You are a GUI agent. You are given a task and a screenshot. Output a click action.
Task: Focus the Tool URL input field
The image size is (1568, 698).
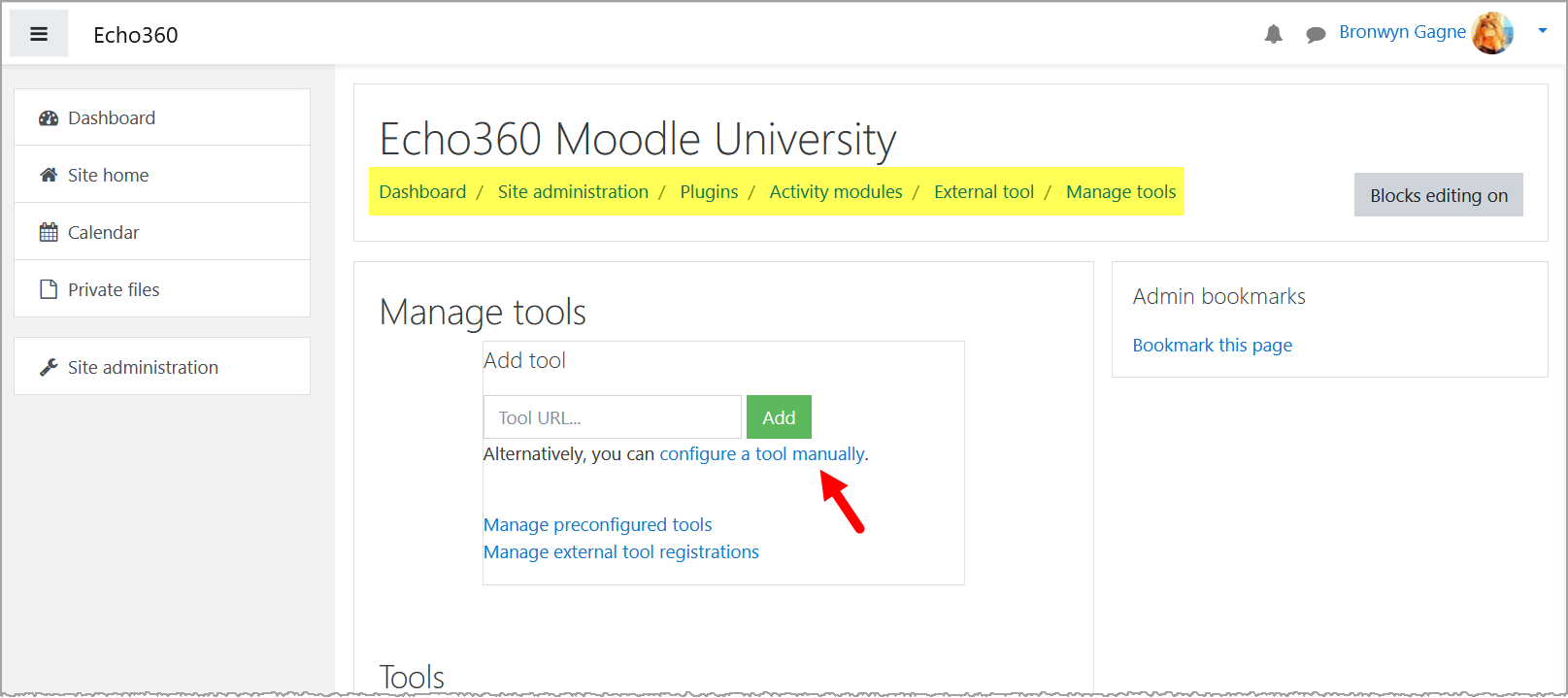[x=613, y=417]
